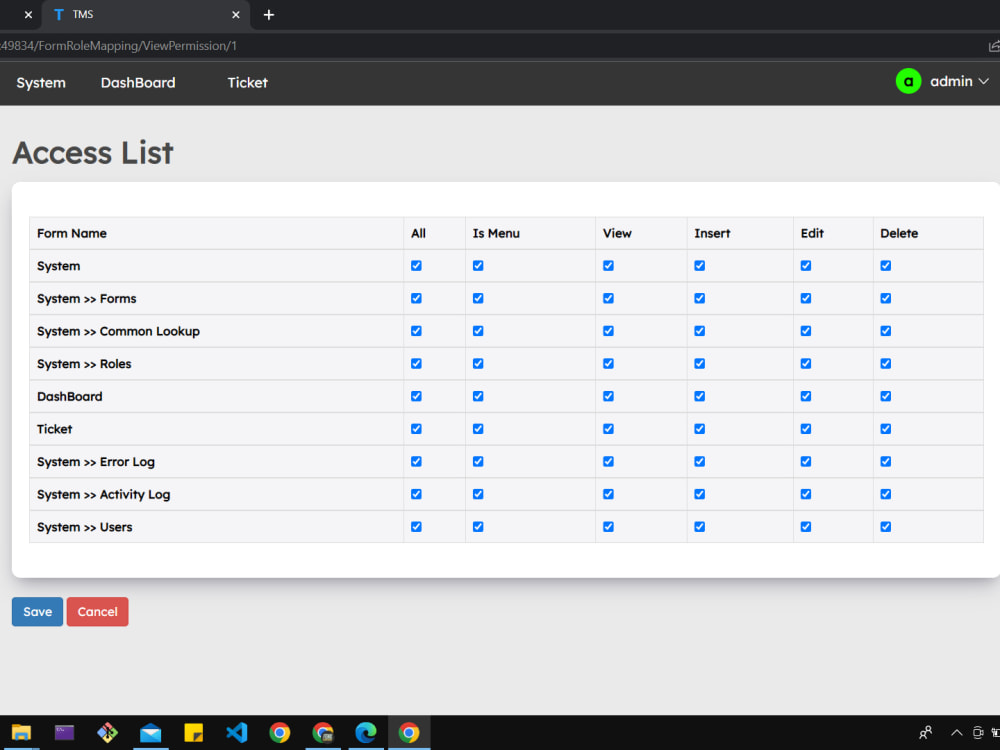The height and width of the screenshot is (750, 1000).
Task: Toggle Delete for System >> Activity Log
Action: tap(886, 494)
